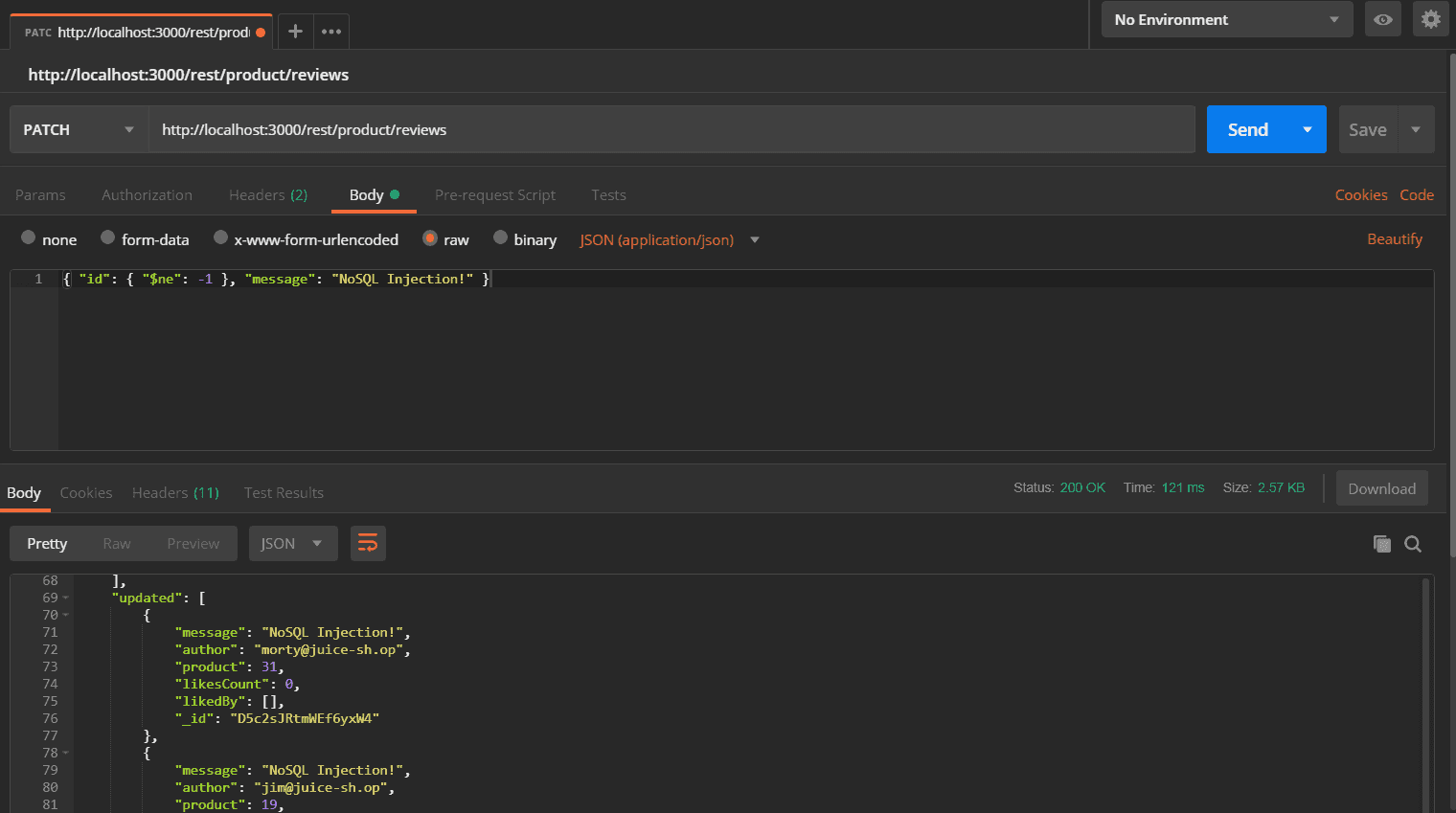The height and width of the screenshot is (813, 1456).
Task: Open Tests tab
Action: [x=608, y=194]
